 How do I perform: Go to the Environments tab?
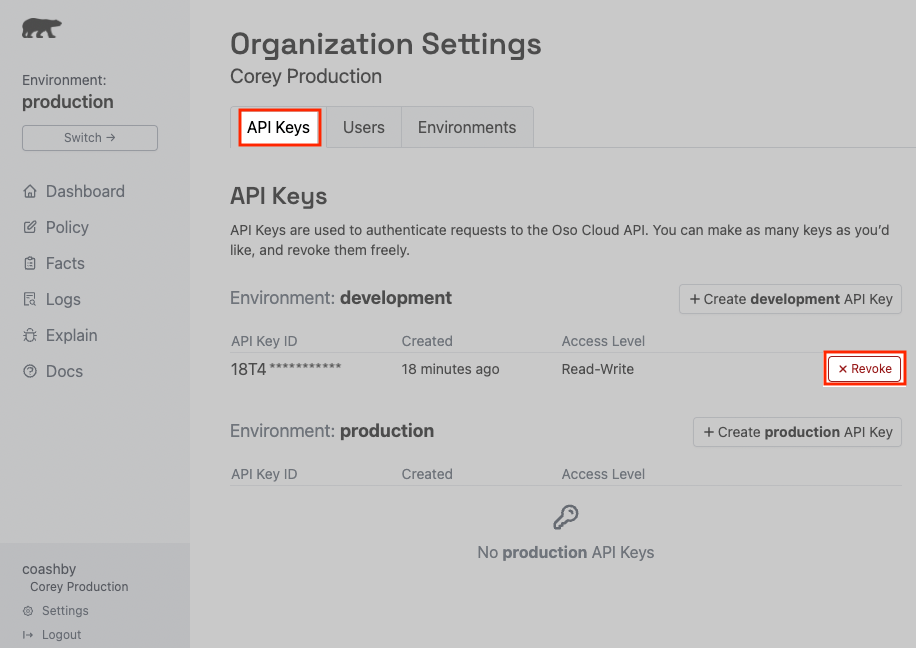coord(467,128)
